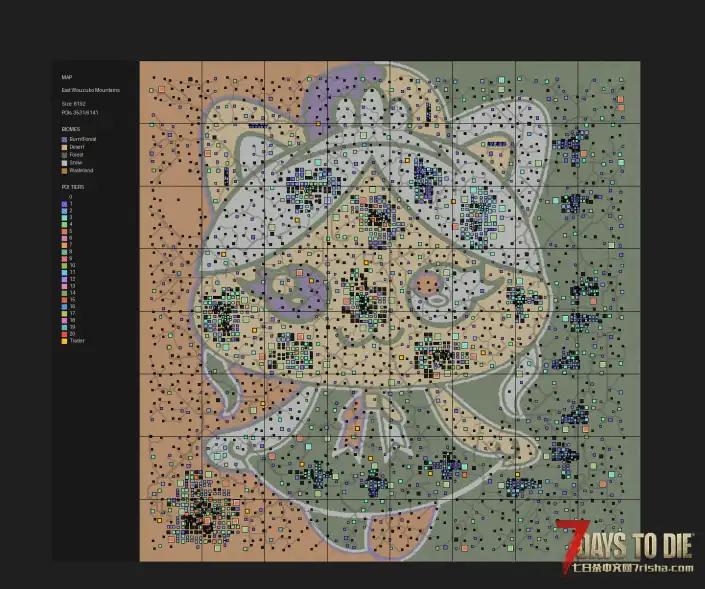This screenshot has height=589, width=705.
Task: Click the 'BIOMES' legend heading
Action: pyautogui.click(x=71, y=129)
